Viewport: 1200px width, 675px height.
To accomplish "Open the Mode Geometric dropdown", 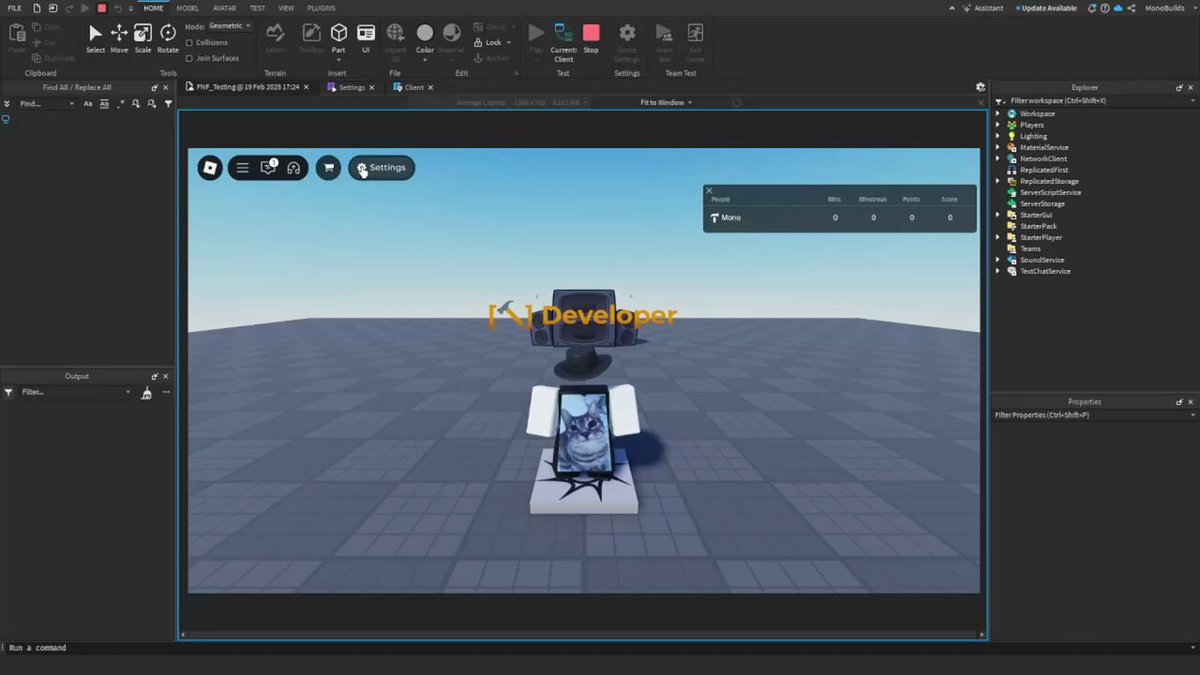I will point(230,26).
